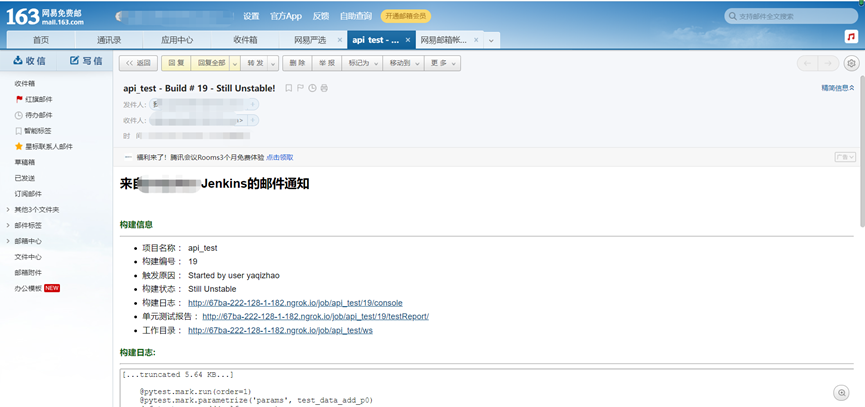Click the 回复全部 button
Screen dimensions: 865x407
click(211, 63)
